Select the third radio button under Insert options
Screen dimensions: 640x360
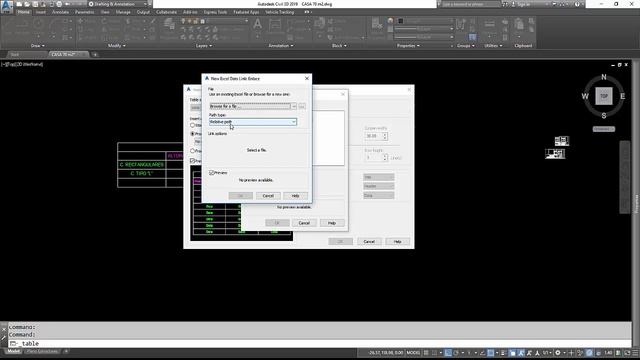point(192,151)
